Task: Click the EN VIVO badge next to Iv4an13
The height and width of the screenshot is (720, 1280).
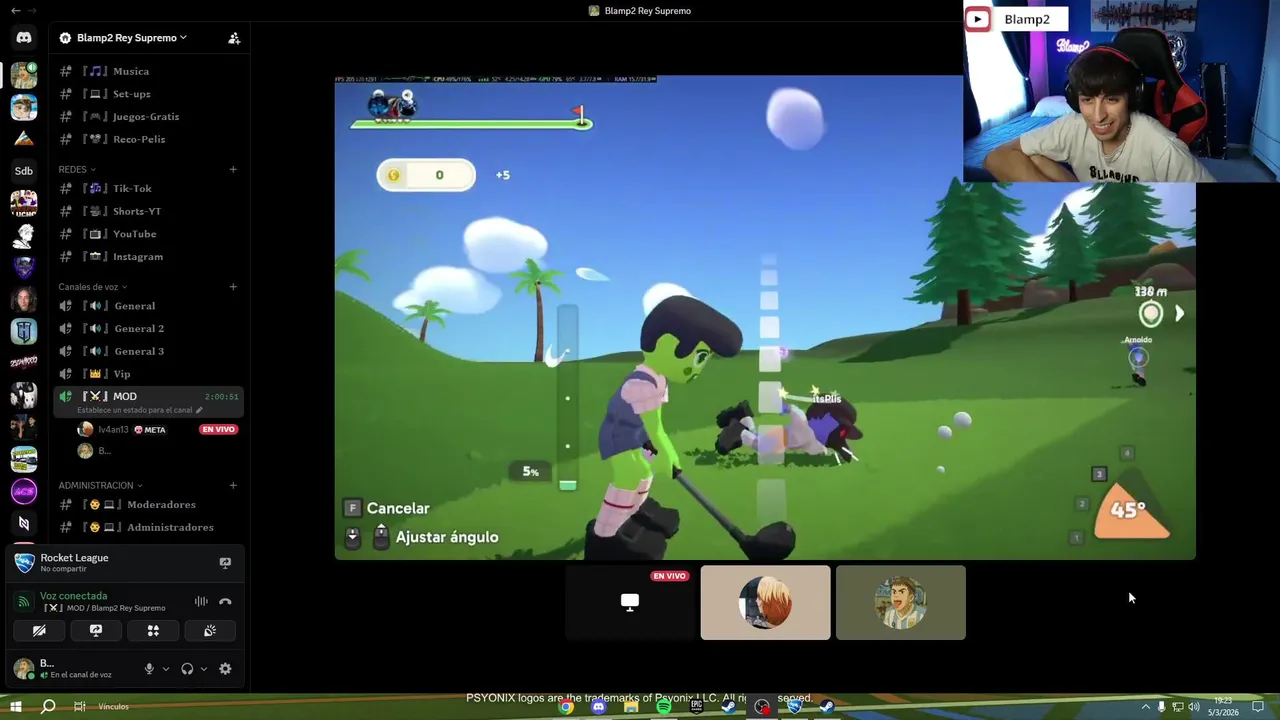Action: (x=218, y=430)
